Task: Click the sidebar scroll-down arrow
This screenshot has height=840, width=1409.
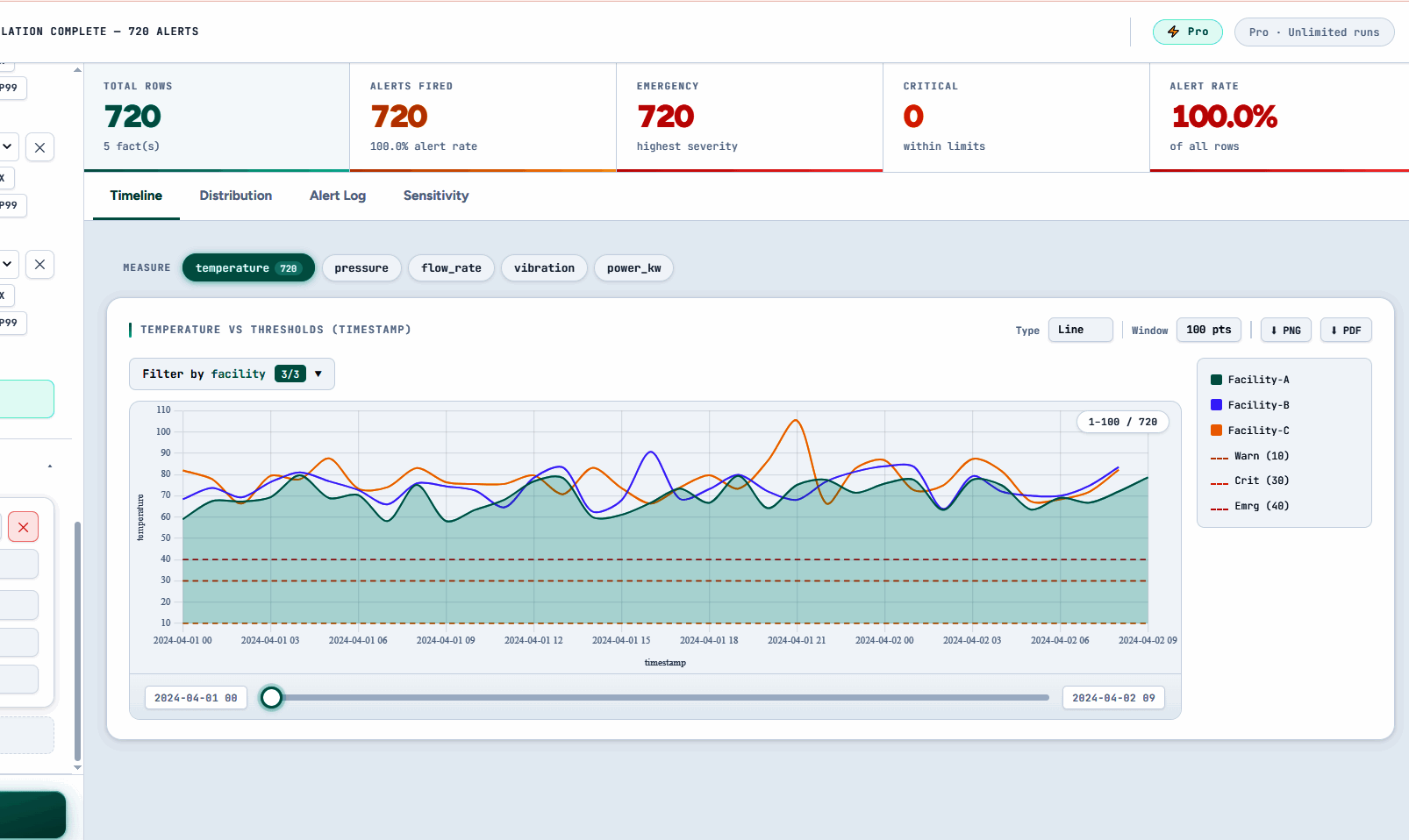Action: pyautogui.click(x=78, y=767)
